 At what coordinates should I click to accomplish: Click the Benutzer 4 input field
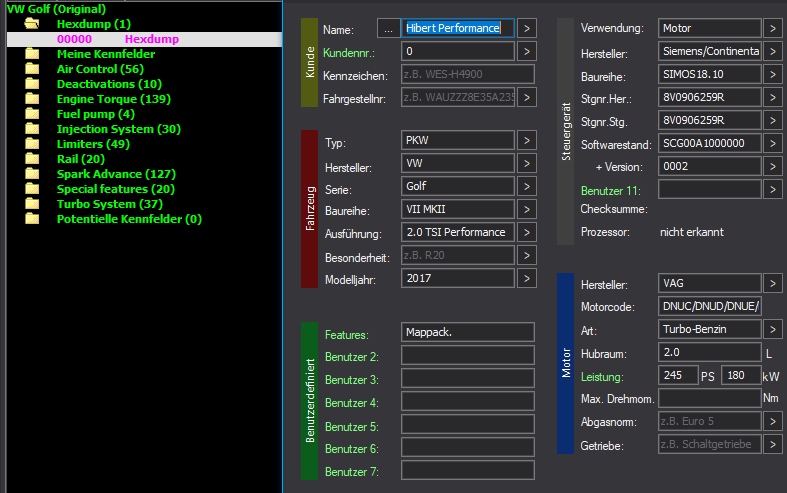tap(468, 402)
